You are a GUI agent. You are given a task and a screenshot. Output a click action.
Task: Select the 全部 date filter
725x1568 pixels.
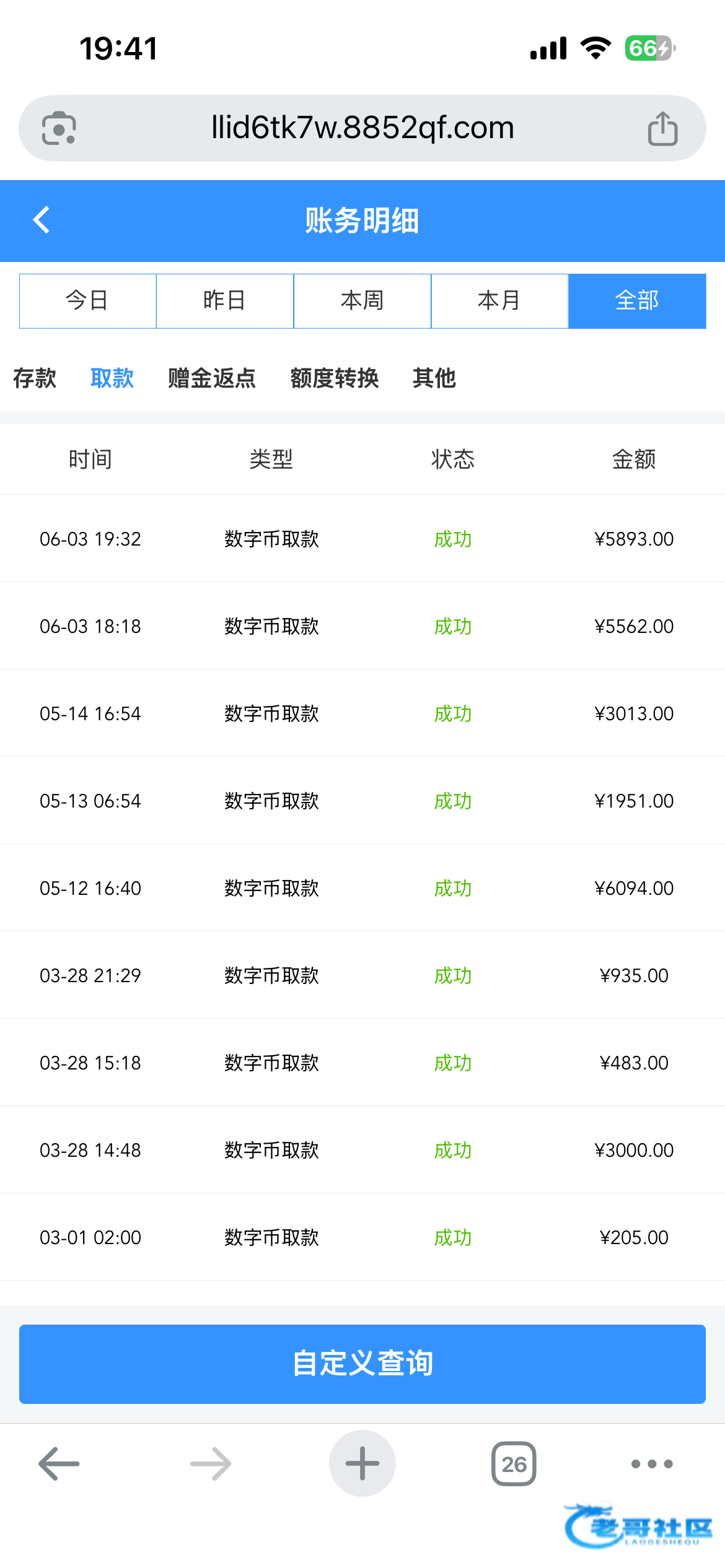(637, 301)
